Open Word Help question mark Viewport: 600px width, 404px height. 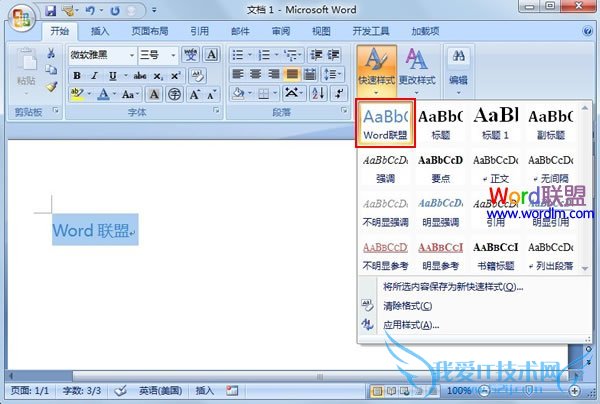[587, 31]
